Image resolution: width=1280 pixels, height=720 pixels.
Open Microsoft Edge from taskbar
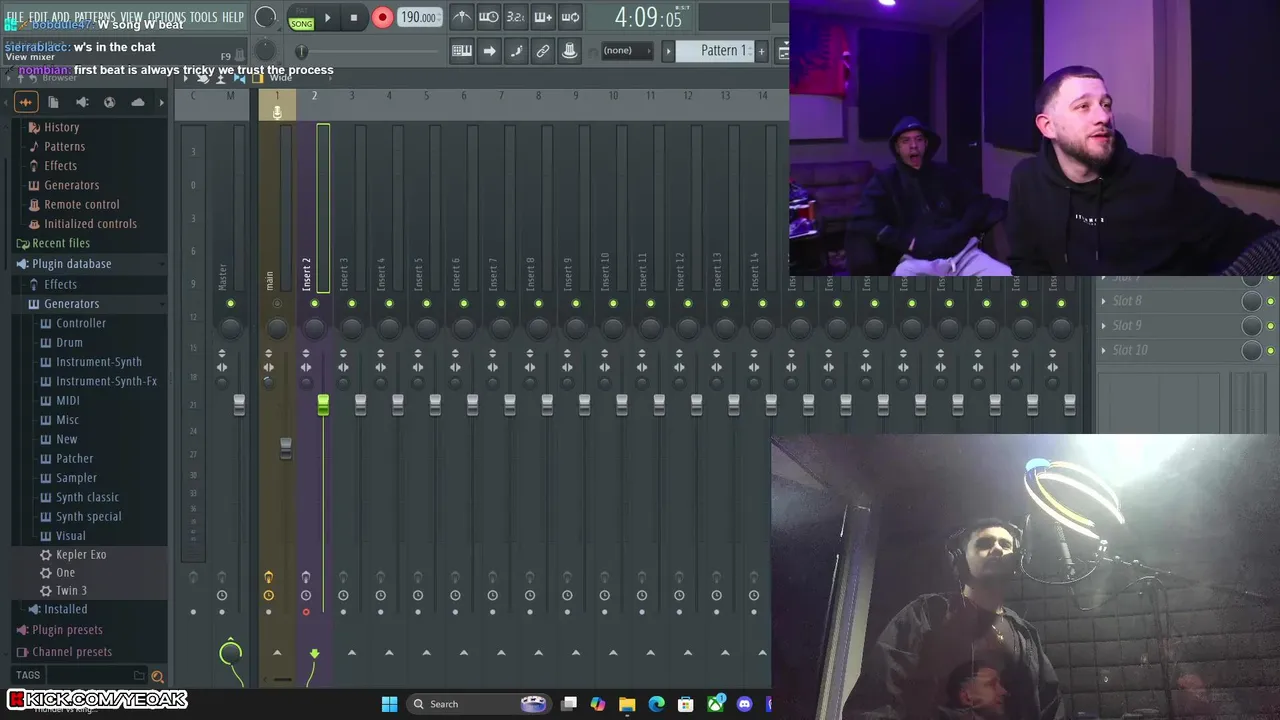pos(656,704)
